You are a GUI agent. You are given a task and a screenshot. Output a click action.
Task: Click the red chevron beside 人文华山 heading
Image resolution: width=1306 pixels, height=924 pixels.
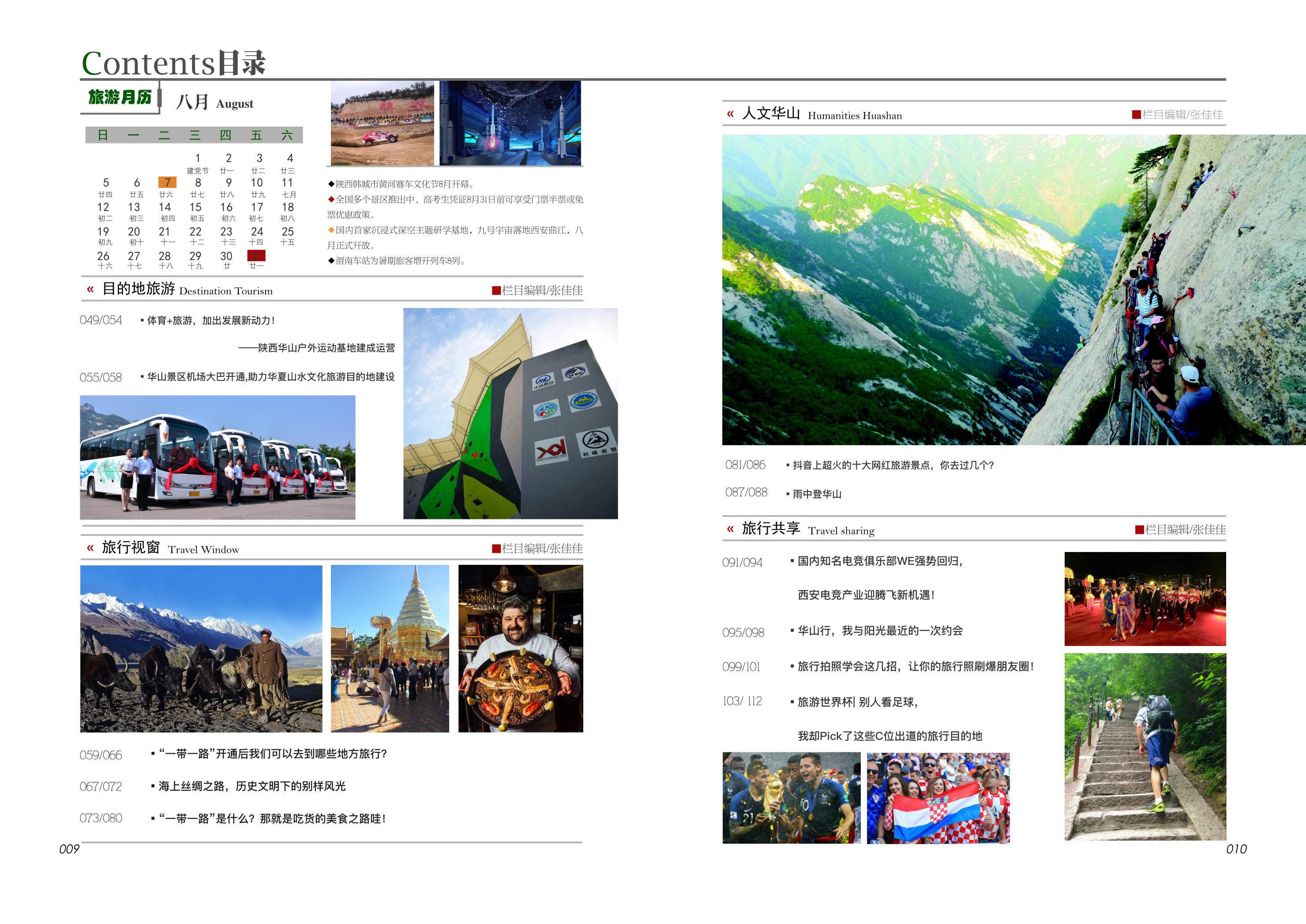click(730, 114)
